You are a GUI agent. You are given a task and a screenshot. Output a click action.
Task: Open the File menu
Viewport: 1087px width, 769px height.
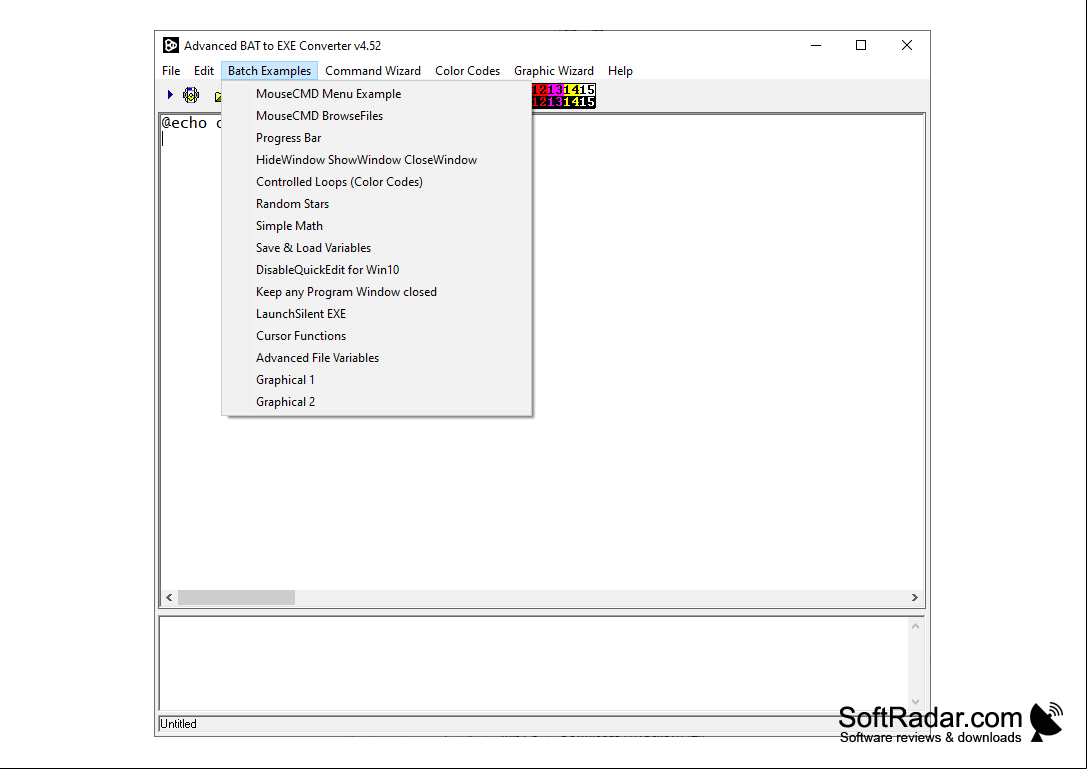(171, 71)
